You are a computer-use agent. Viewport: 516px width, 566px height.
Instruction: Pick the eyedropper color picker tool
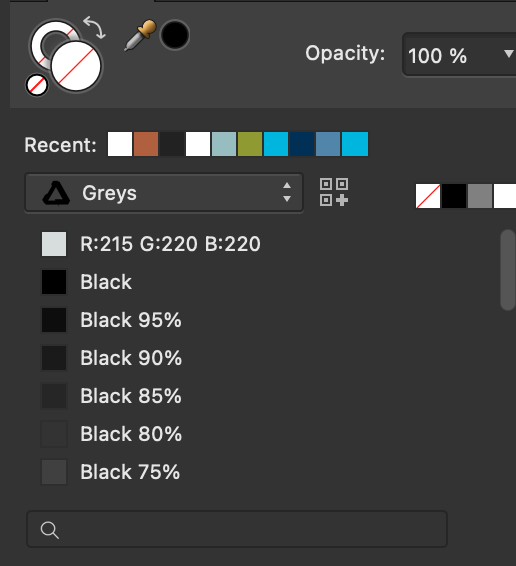pos(140,35)
